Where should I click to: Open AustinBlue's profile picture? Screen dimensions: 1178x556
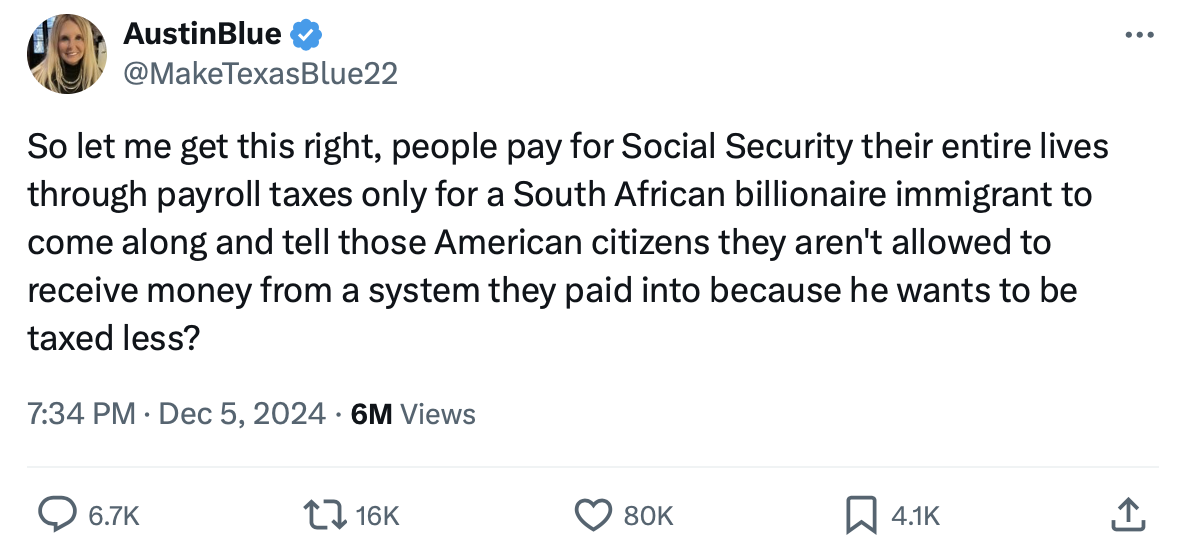point(67,54)
